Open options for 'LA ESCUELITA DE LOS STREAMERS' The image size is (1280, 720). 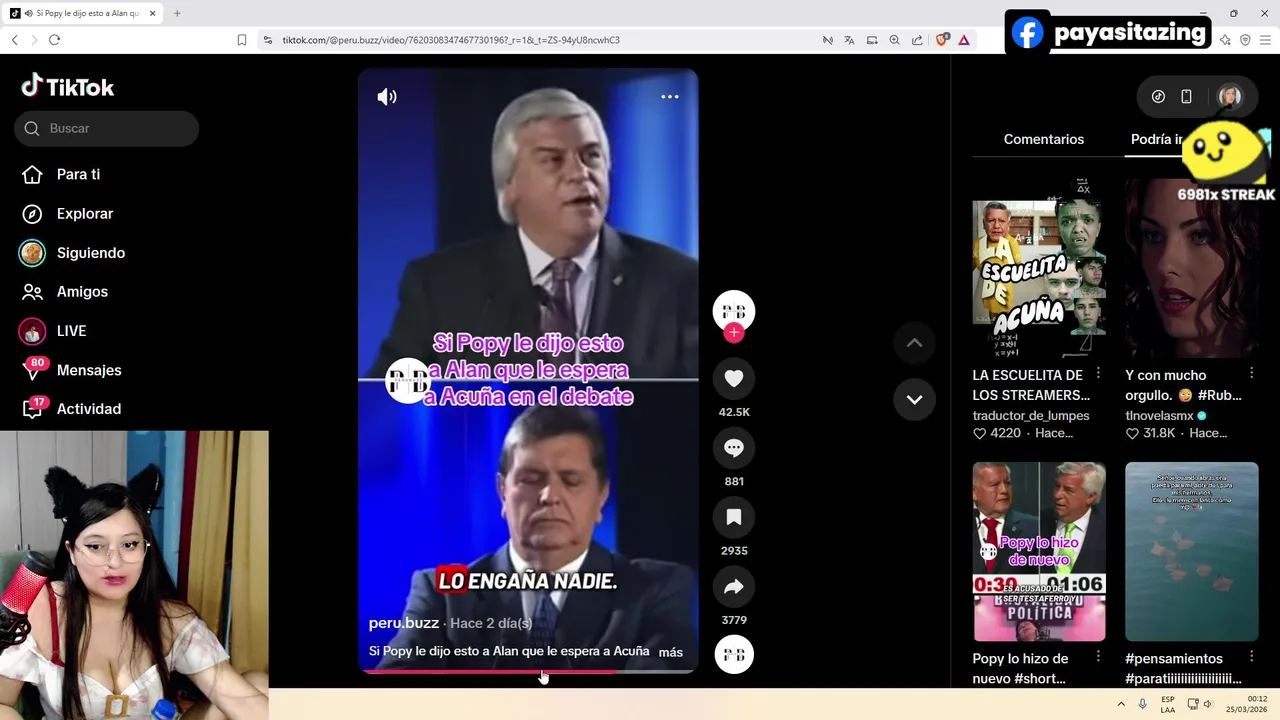tap(1098, 373)
